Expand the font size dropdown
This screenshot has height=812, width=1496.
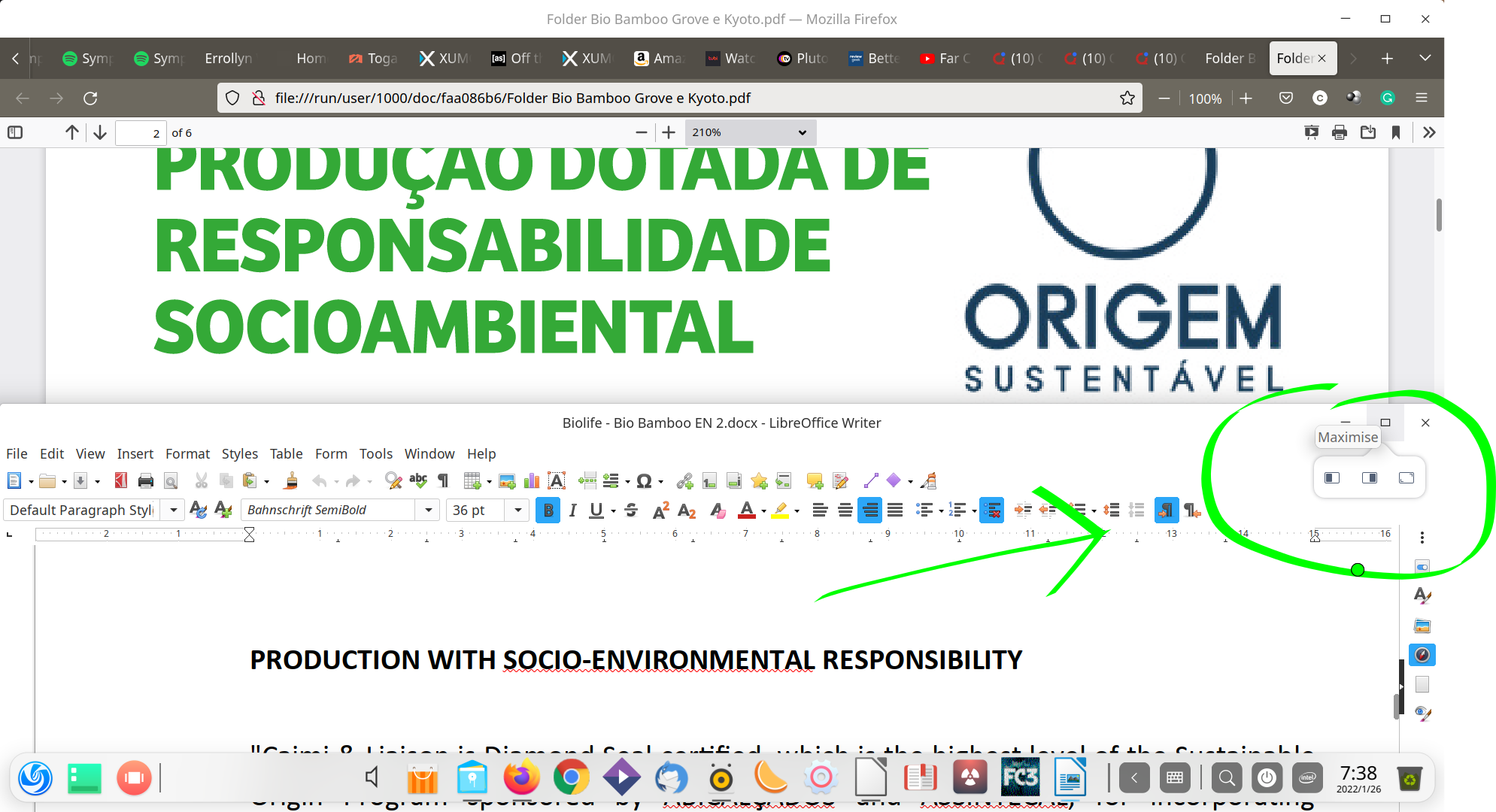tap(517, 511)
